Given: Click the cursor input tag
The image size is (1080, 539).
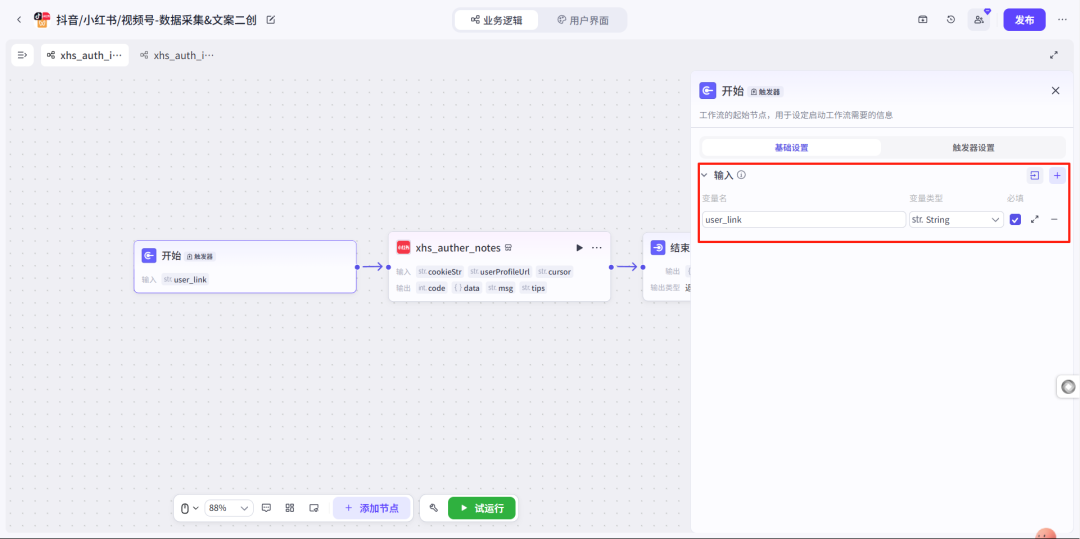Looking at the screenshot, I should (554, 272).
